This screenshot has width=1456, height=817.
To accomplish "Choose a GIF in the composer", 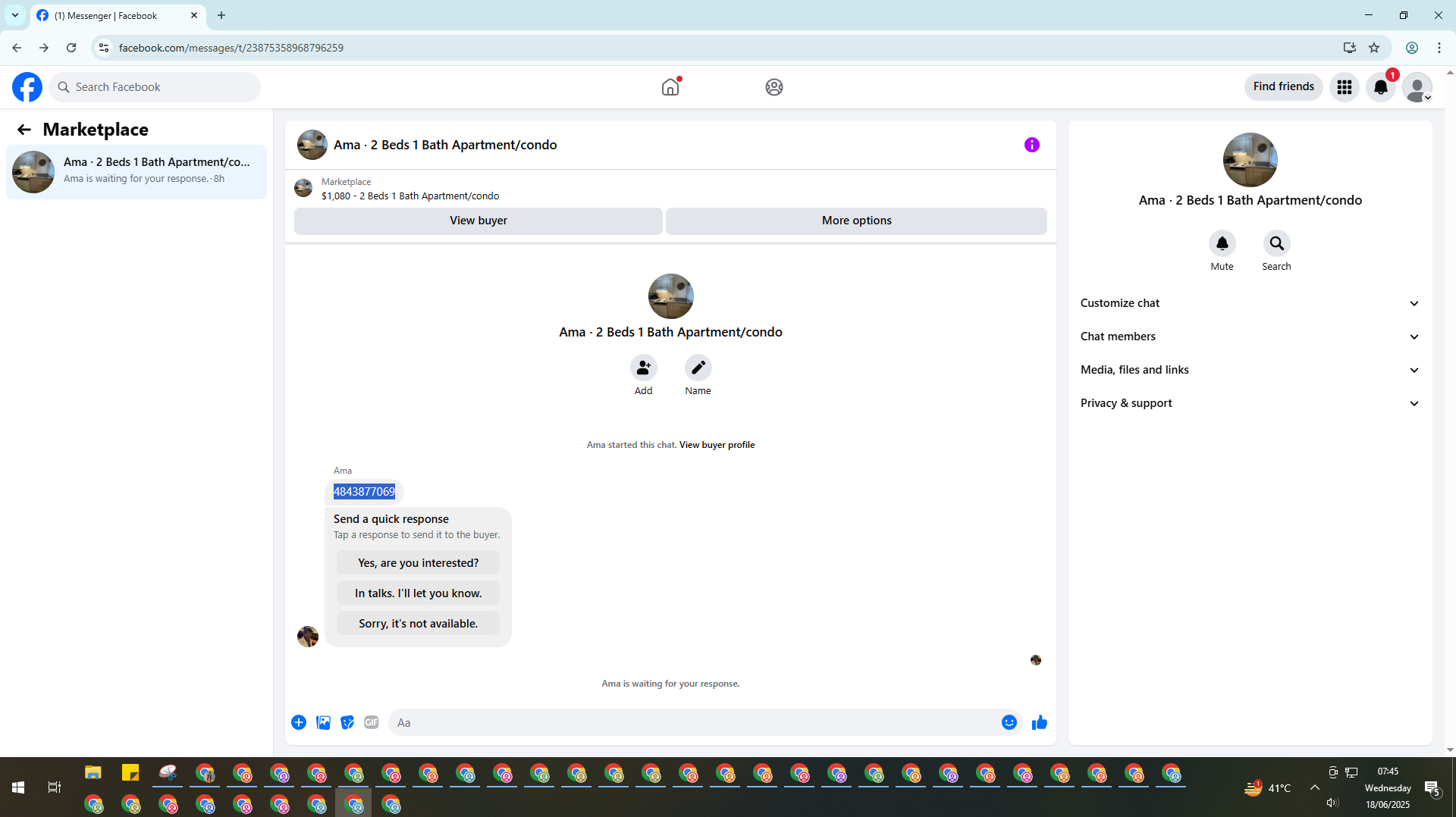I will (x=372, y=722).
